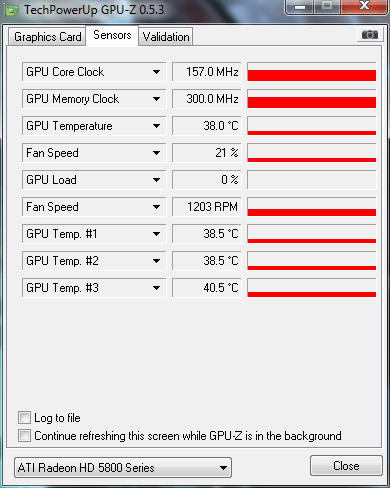Click the 38.0 °C GPU Temperature value field

207,126
